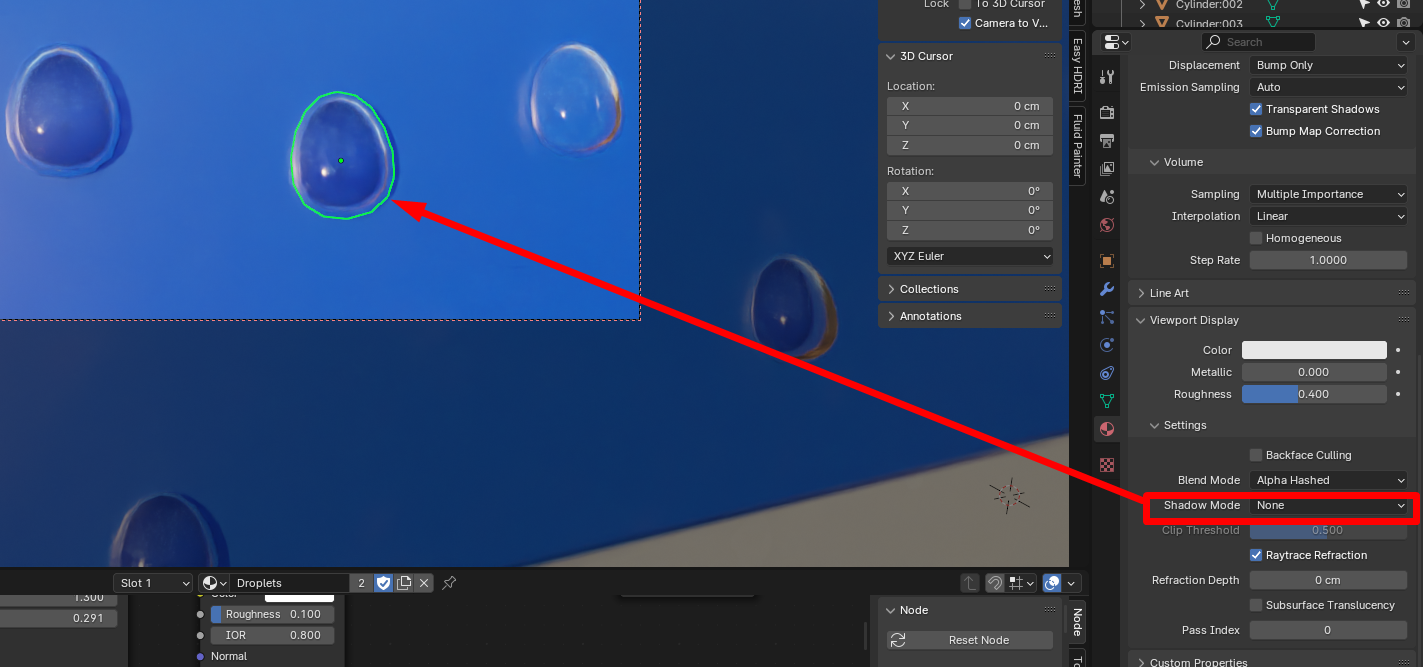Toggle the node editor pin icon
Screen dimensions: 1423x667
click(x=449, y=583)
